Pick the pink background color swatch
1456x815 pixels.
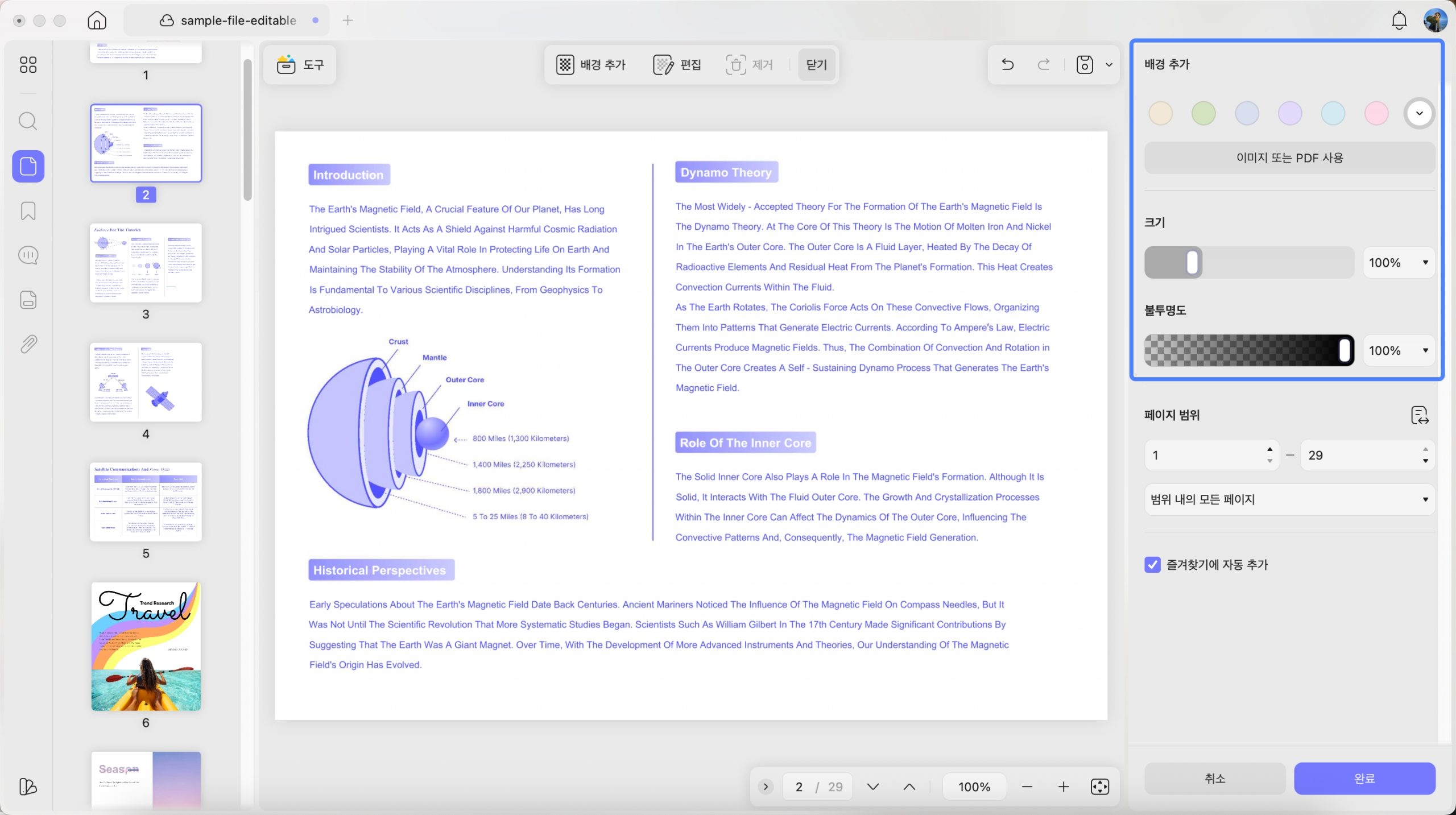click(x=1376, y=113)
